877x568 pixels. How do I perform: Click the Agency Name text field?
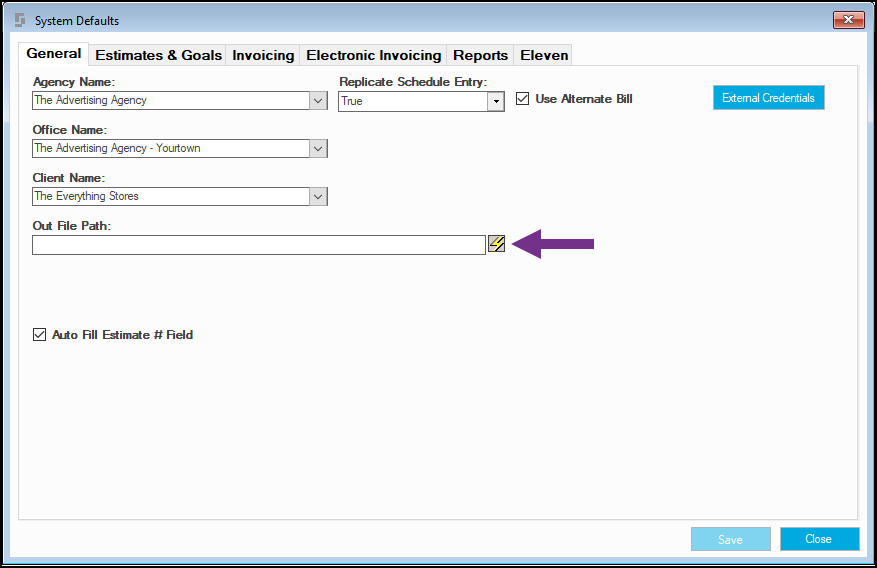[x=171, y=101]
